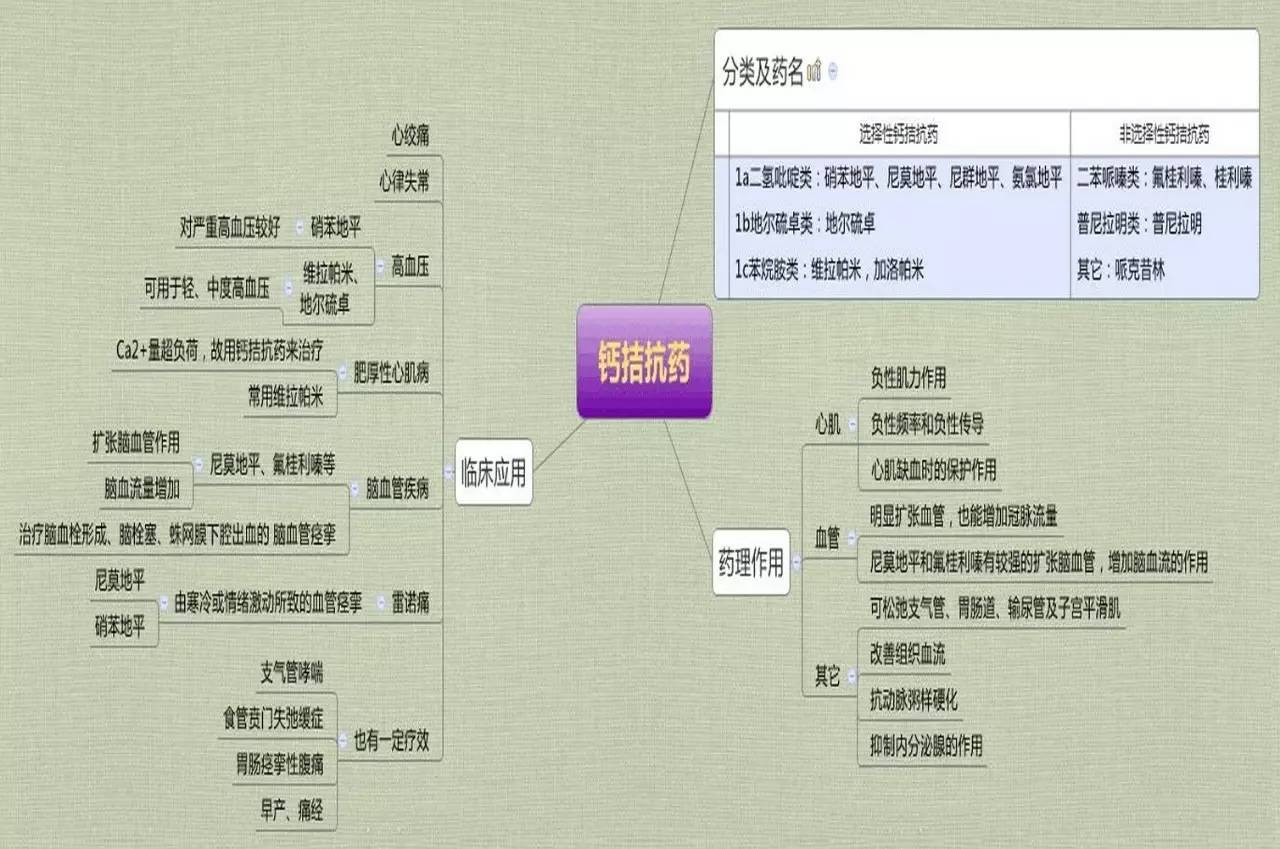Select the 脑血流量增加 node

(x=141, y=489)
